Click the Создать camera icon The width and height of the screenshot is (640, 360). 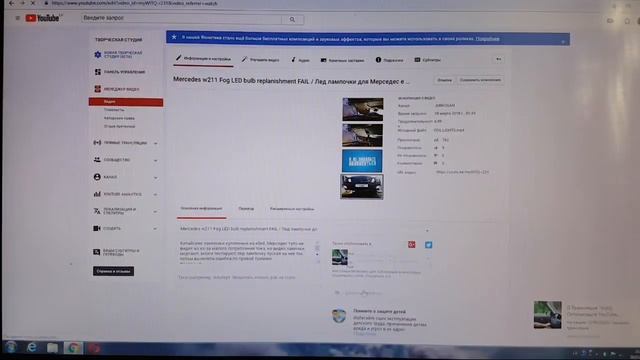point(97,228)
